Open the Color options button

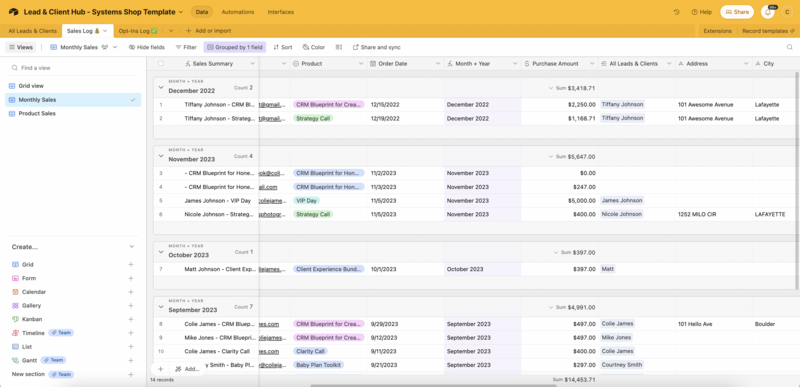[314, 47]
